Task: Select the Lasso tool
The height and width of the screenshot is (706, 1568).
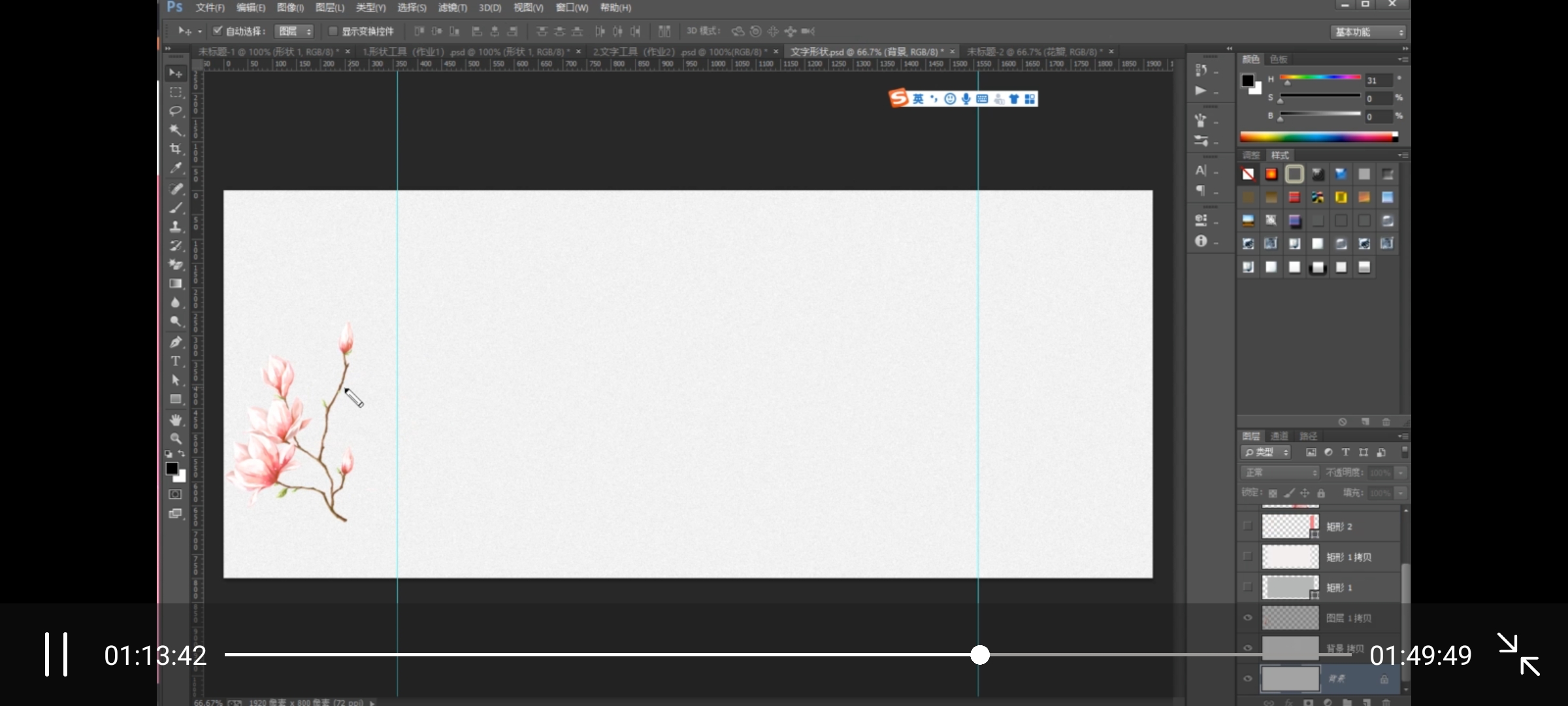Action: (175, 111)
